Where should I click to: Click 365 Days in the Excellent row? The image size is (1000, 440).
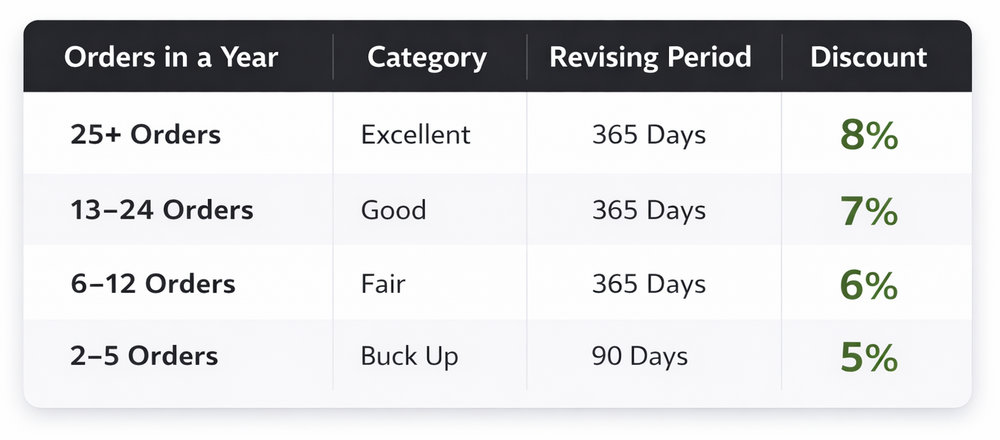(x=648, y=135)
